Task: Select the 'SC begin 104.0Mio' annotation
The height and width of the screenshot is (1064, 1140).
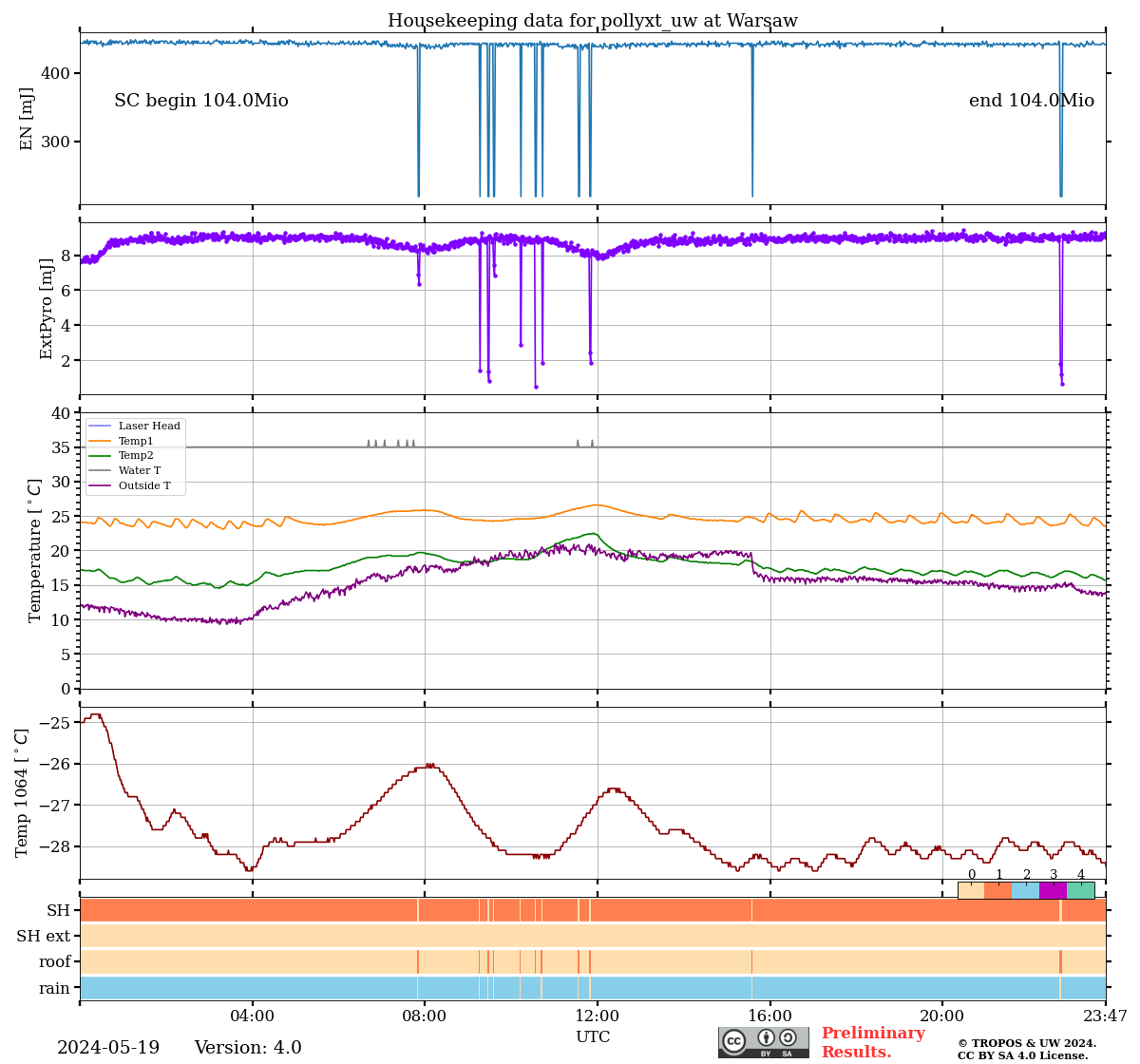Action: click(201, 101)
